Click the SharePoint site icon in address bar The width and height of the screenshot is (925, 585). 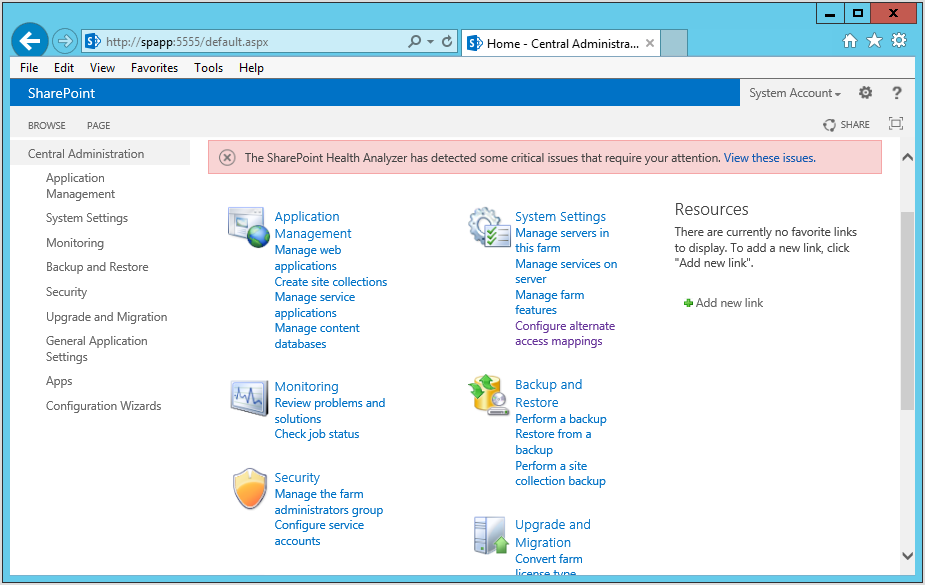click(x=93, y=41)
